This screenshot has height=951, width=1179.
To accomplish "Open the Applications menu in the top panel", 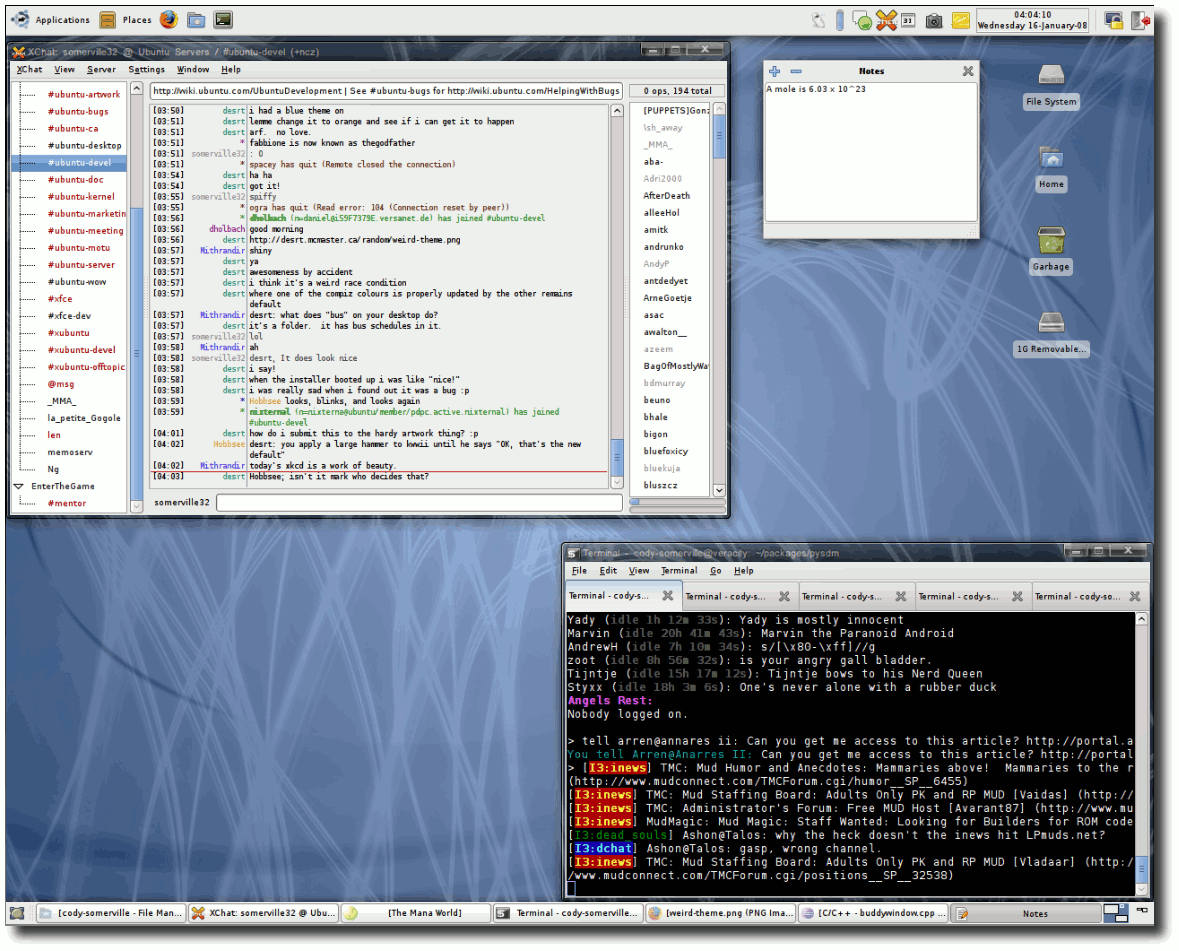I will pyautogui.click(x=51, y=20).
